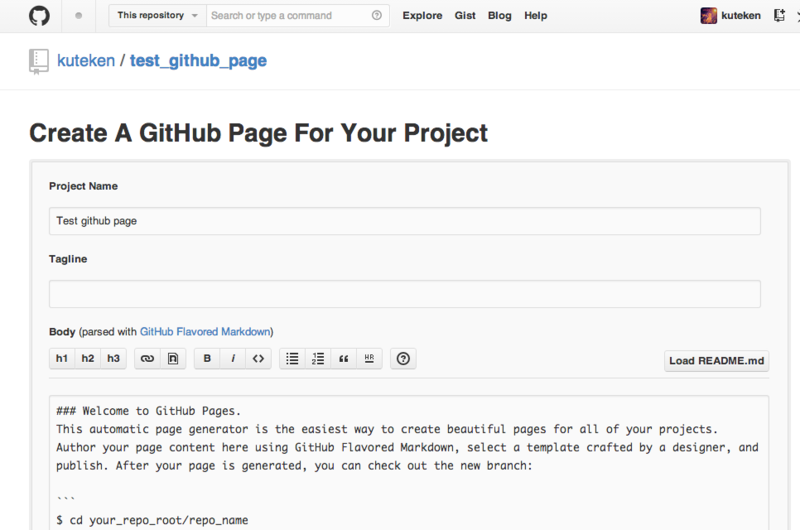Click the Project Name label

pyautogui.click(x=83, y=186)
